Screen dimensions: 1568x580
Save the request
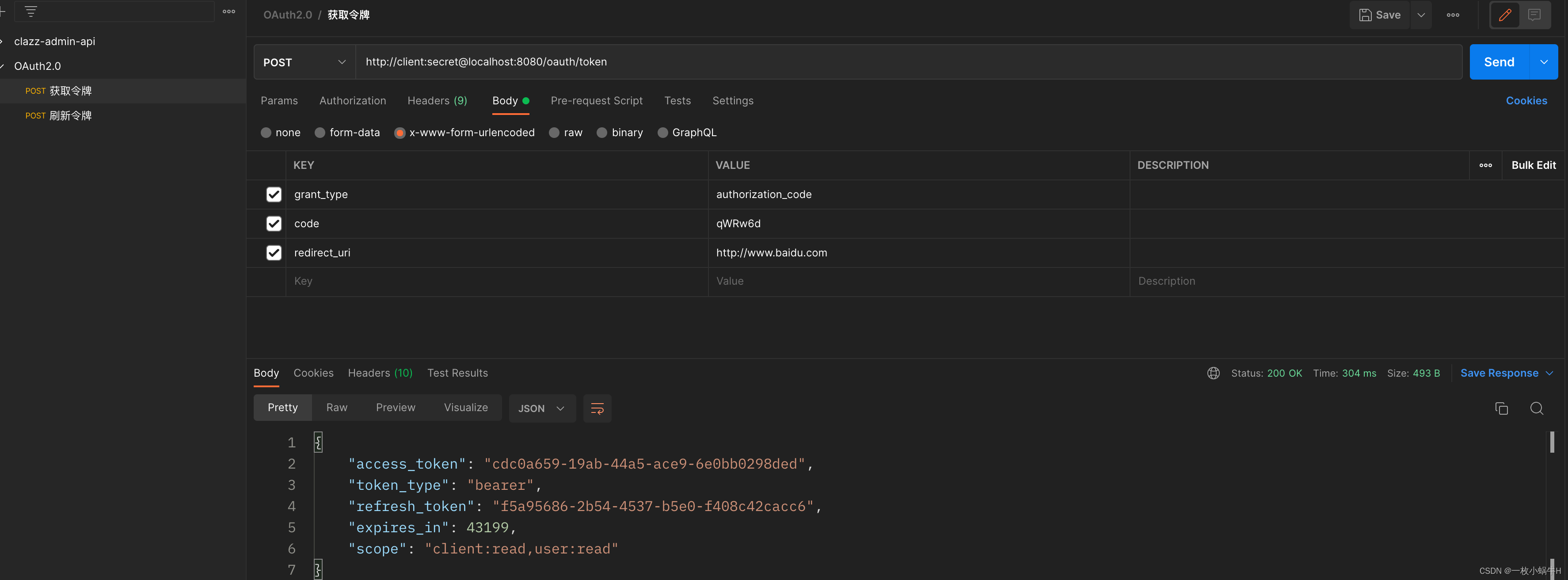(x=1380, y=15)
